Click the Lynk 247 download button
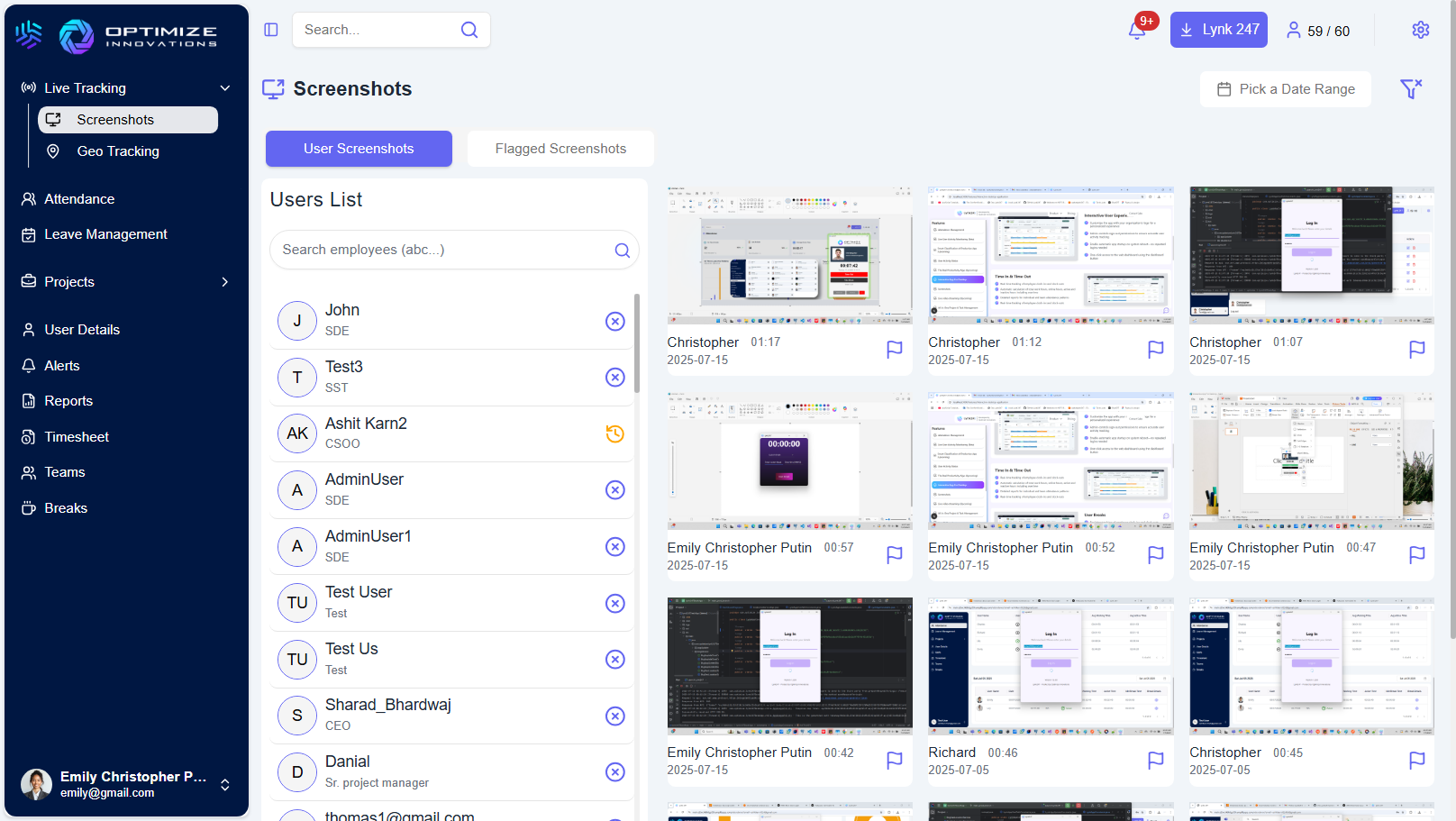This screenshot has height=821, width=1456. coord(1218,30)
